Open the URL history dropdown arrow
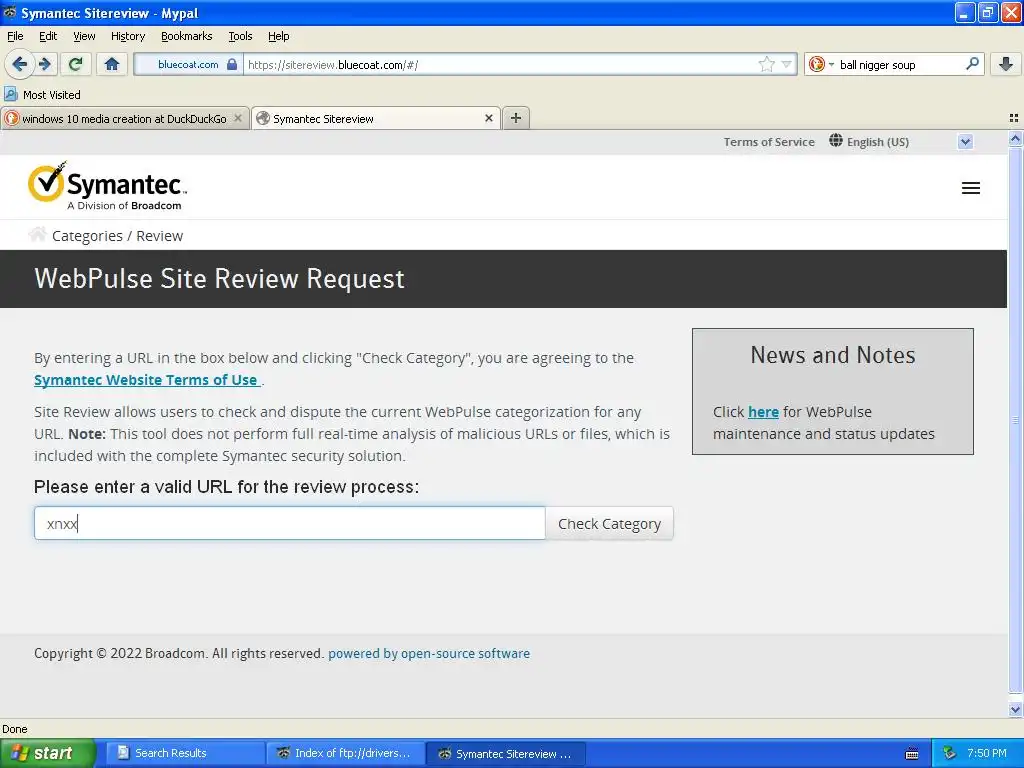 click(x=786, y=64)
